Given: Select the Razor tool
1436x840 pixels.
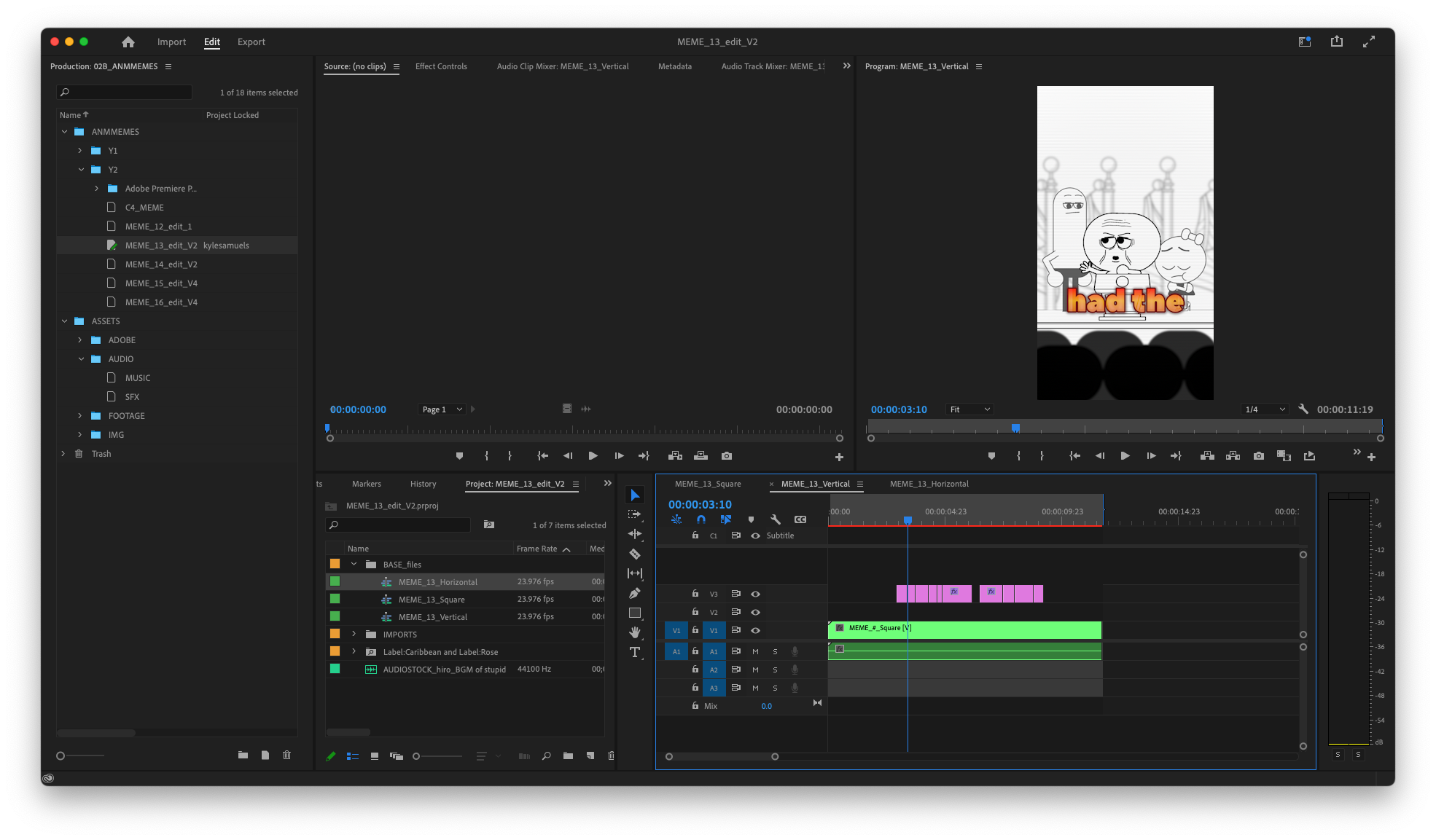Looking at the screenshot, I should [x=635, y=554].
